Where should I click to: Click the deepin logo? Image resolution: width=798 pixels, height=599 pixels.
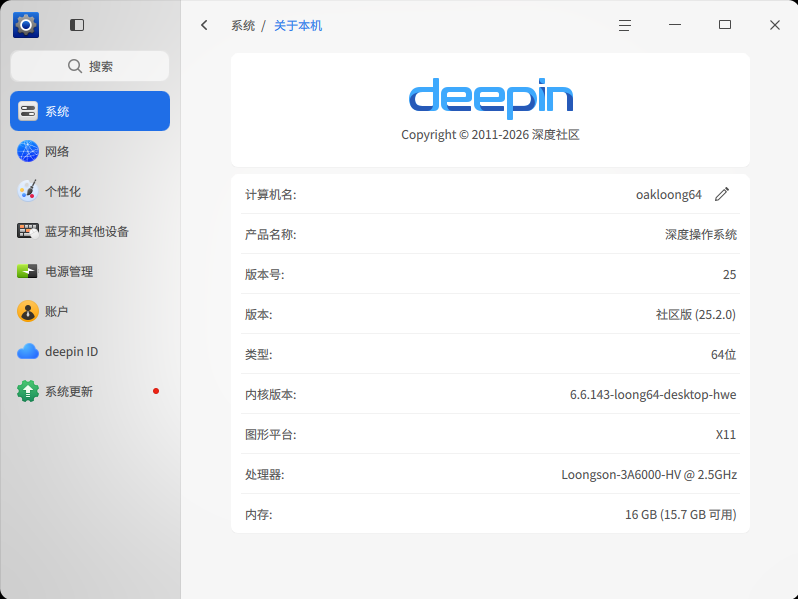tap(491, 98)
